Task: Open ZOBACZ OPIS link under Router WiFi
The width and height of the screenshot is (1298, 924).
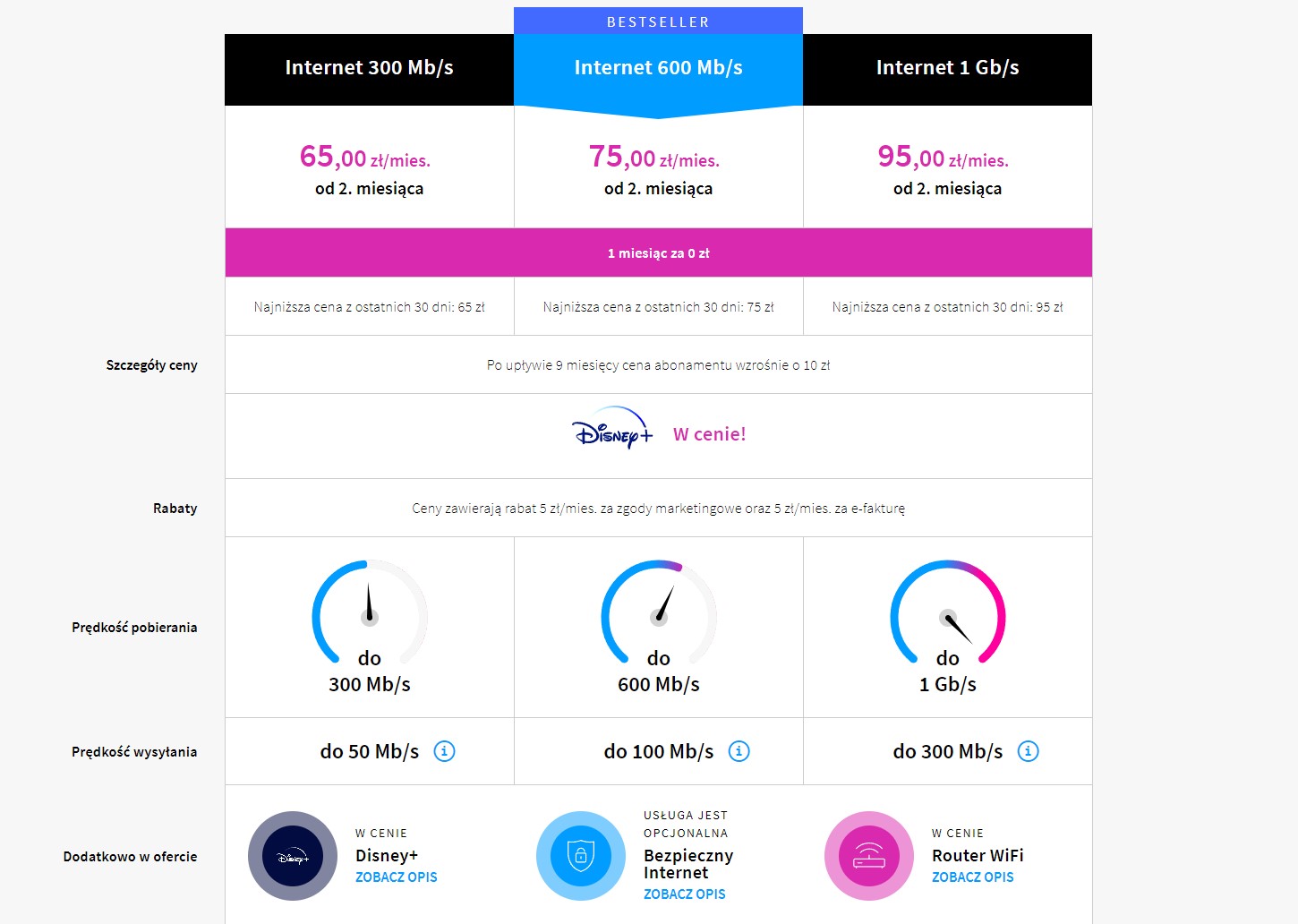Action: click(x=973, y=877)
